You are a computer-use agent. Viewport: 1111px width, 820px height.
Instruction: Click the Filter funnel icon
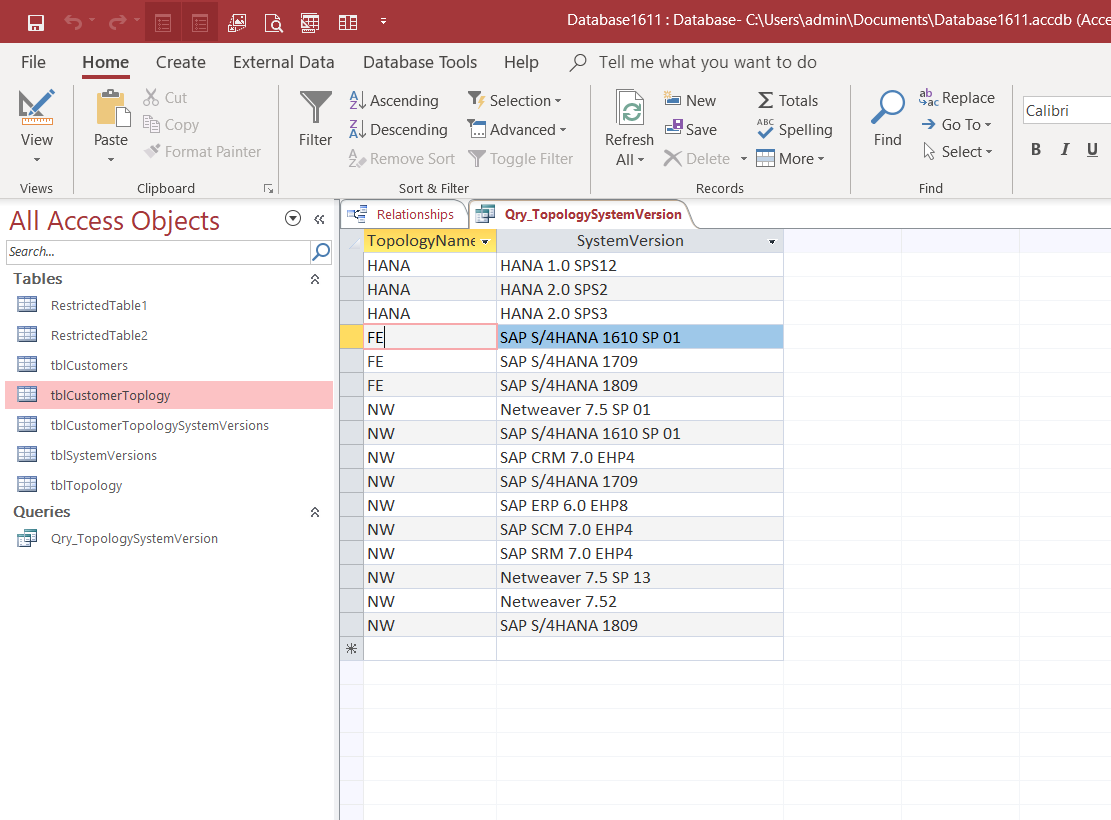(x=315, y=108)
